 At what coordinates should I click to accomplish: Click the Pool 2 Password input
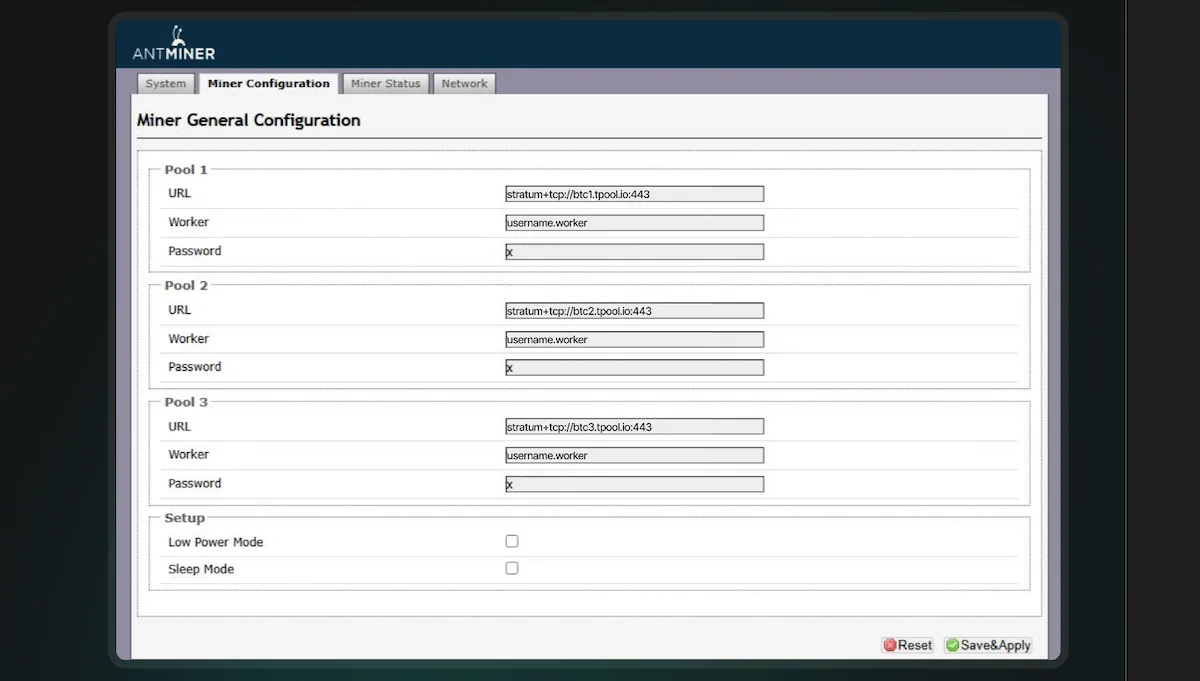click(634, 368)
